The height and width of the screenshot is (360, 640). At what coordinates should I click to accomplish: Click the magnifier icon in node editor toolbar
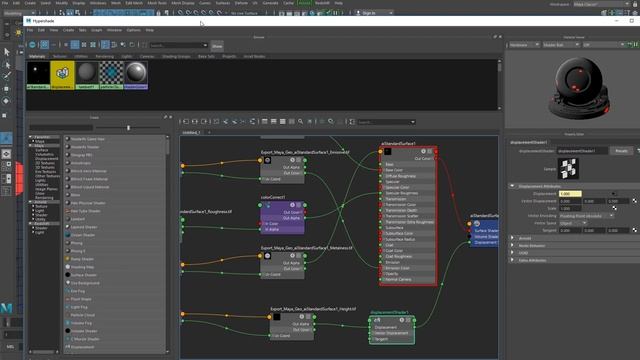300,122
